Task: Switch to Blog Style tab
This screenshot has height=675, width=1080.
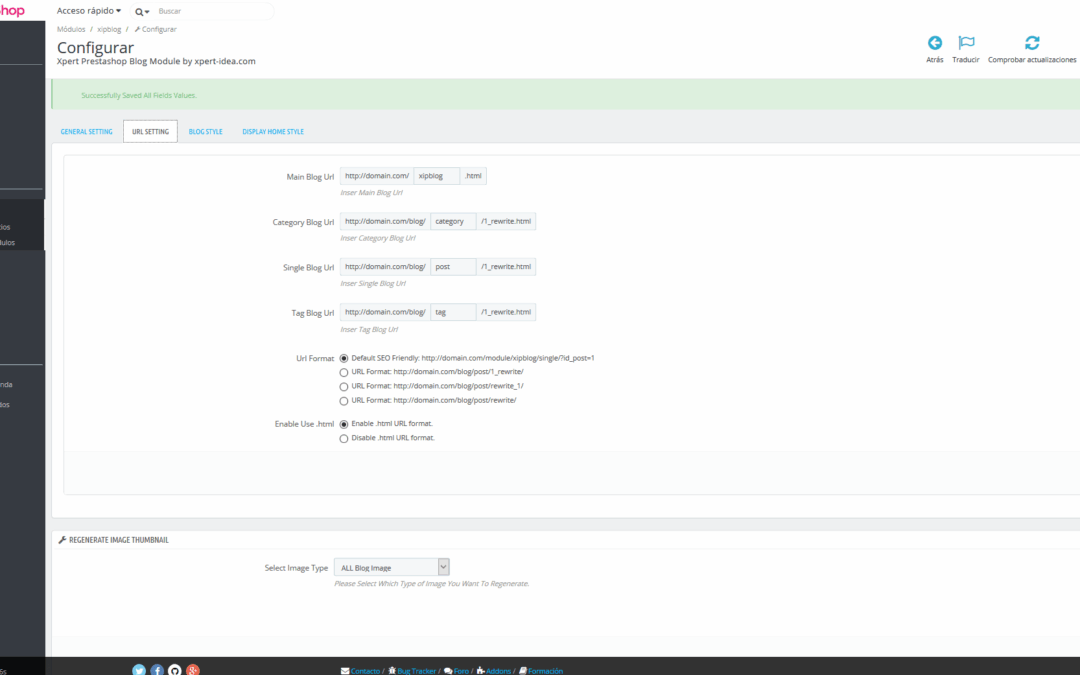Action: pos(205,132)
